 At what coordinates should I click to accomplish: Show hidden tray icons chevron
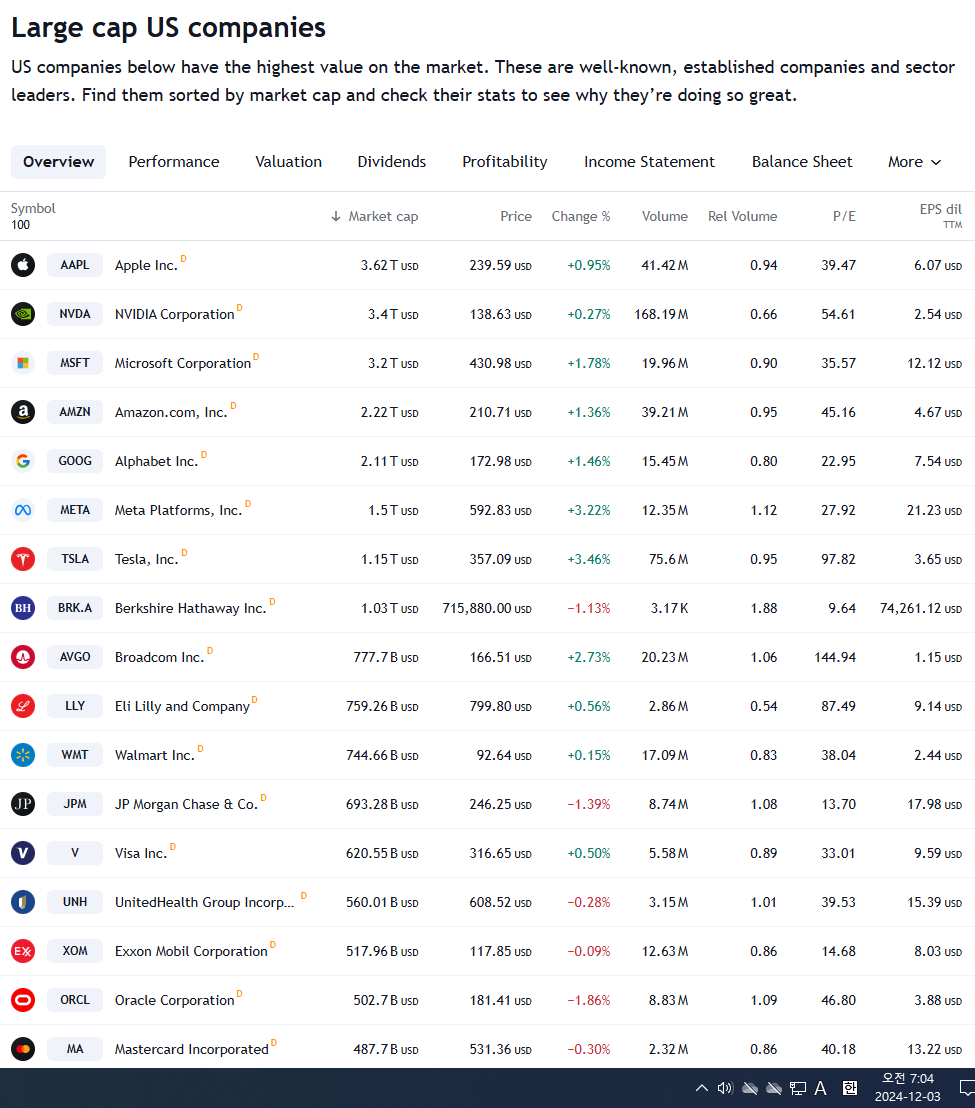point(702,1088)
